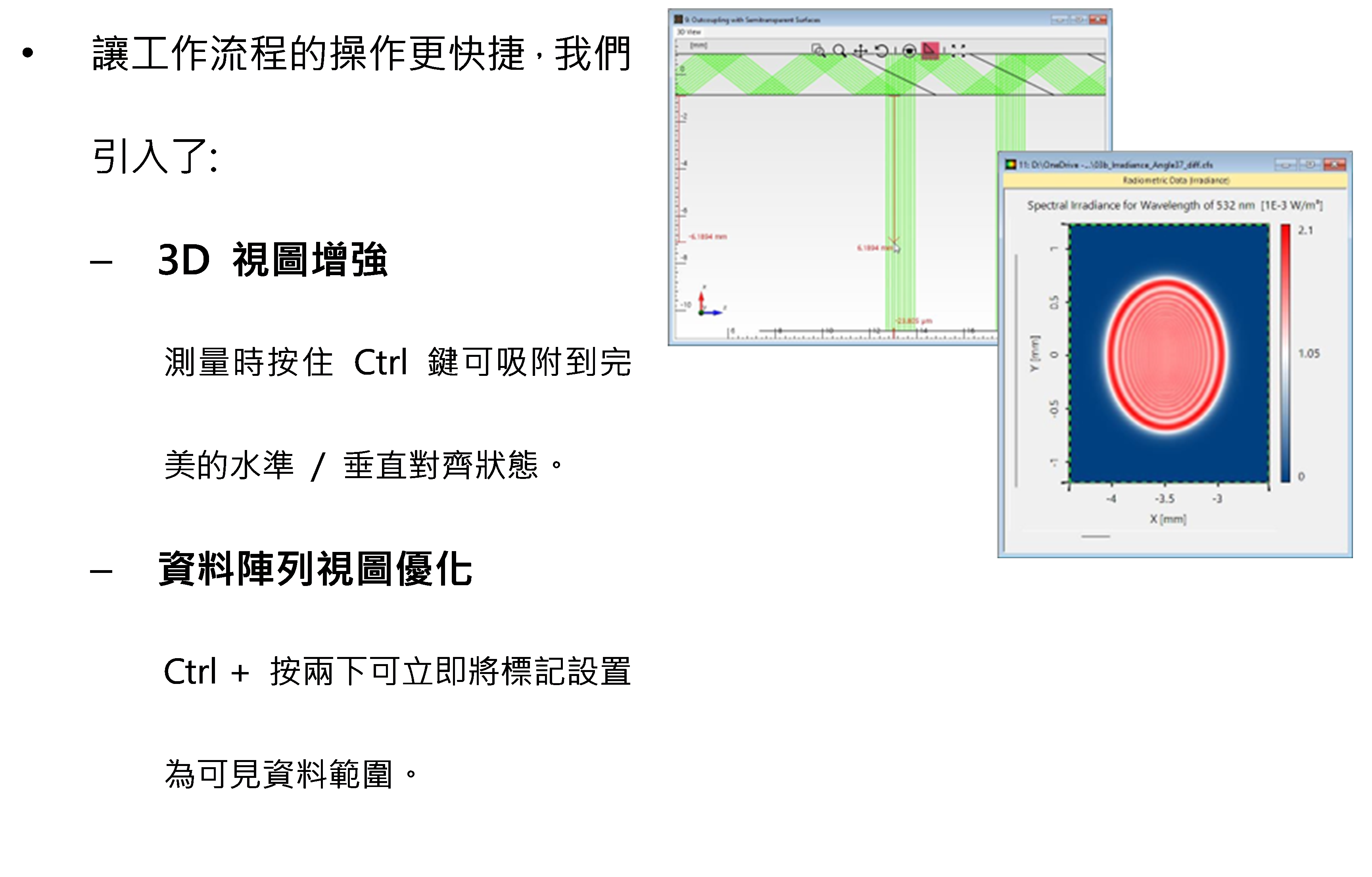Viewport: 1372px width, 877px height.
Task: Click the red-blue color scale bar
Action: coord(1286,353)
